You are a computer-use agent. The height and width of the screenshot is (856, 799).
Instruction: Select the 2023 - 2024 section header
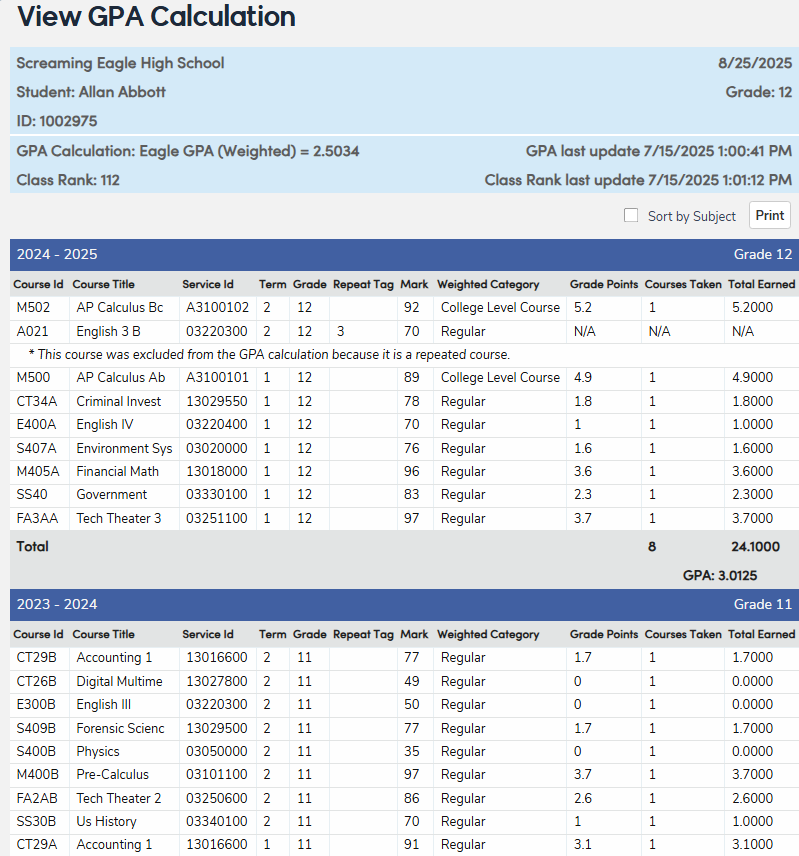(404, 604)
